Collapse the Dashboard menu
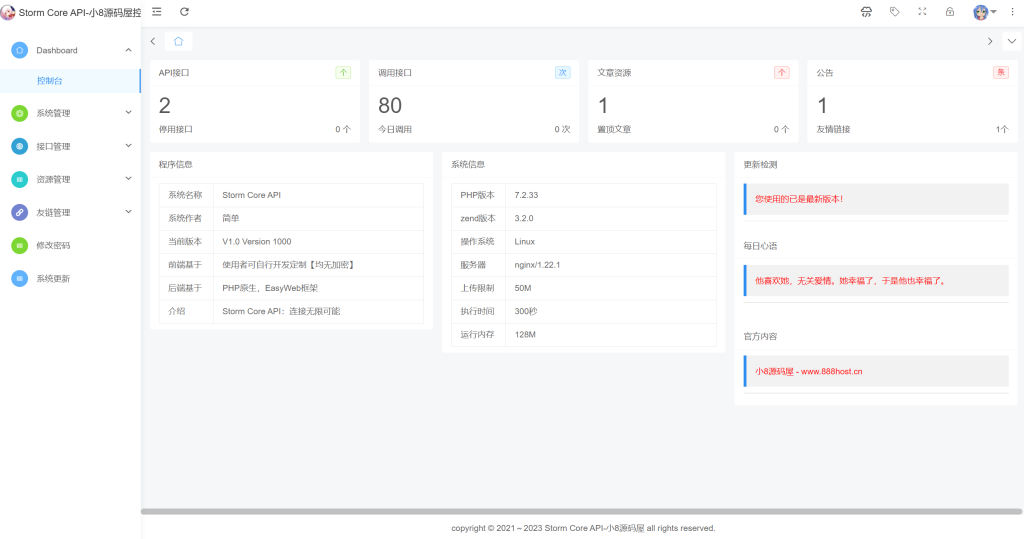The image size is (1024, 539). (x=129, y=50)
